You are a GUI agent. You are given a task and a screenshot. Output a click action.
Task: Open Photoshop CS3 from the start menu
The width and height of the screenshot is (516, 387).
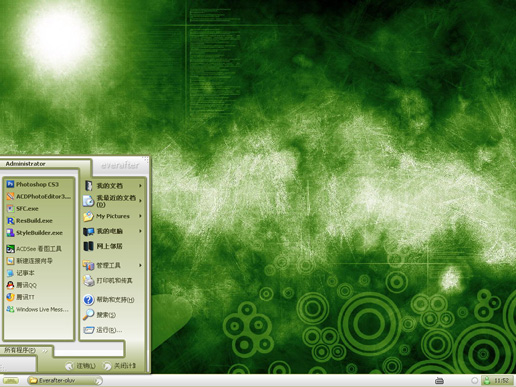38,184
